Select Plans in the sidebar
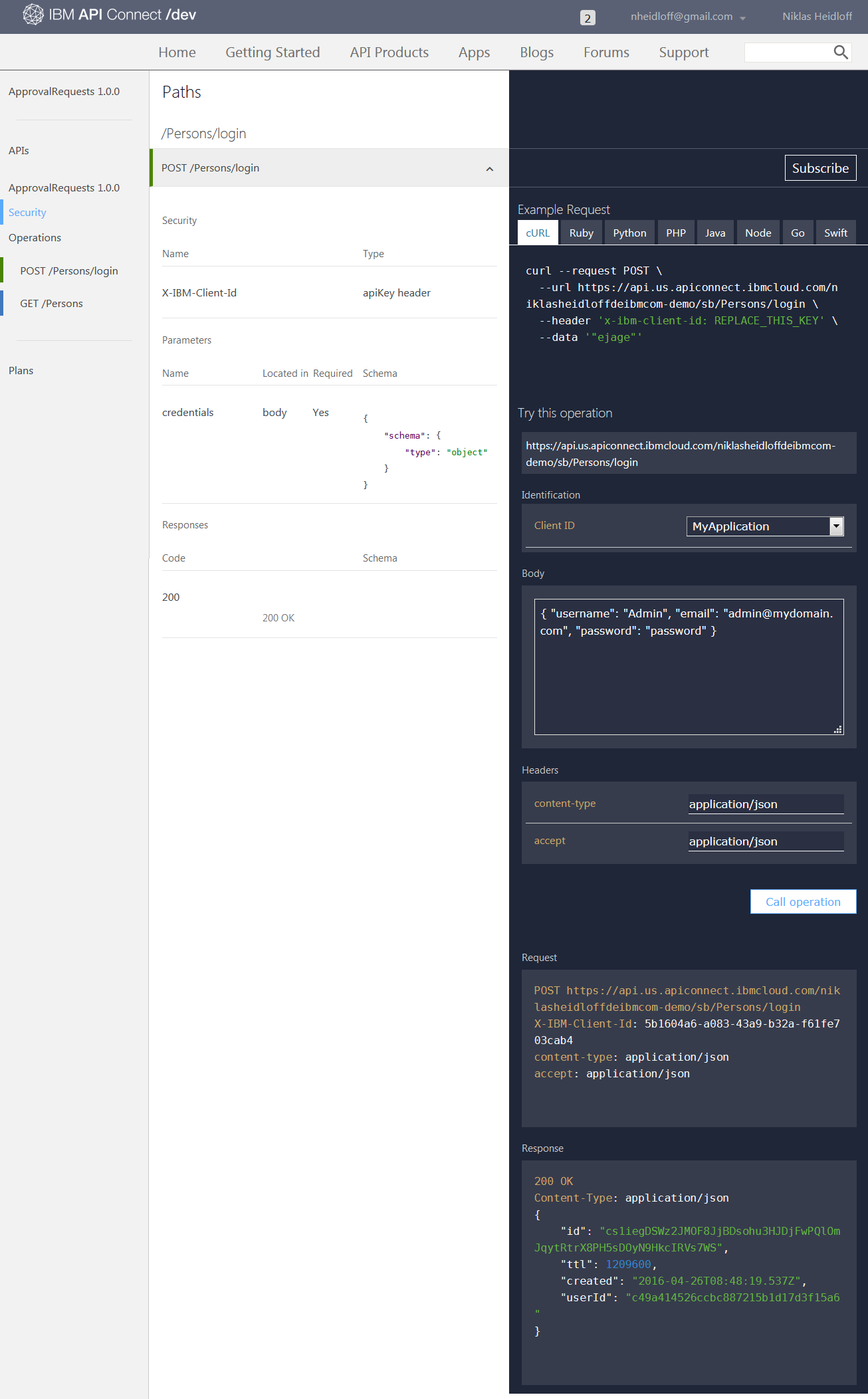Image resolution: width=868 pixels, height=1399 pixels. point(21,371)
